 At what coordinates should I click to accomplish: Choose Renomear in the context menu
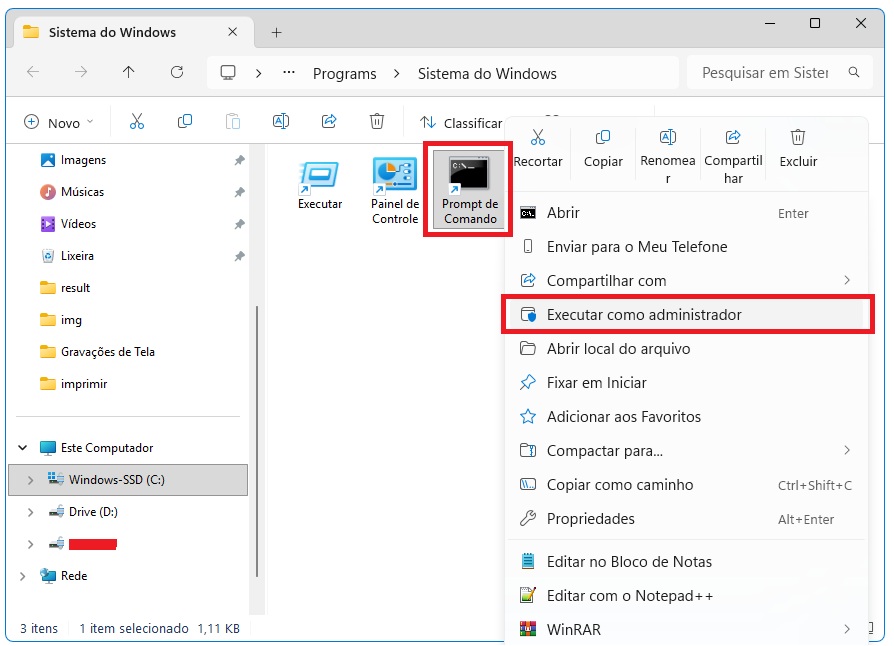[668, 156]
